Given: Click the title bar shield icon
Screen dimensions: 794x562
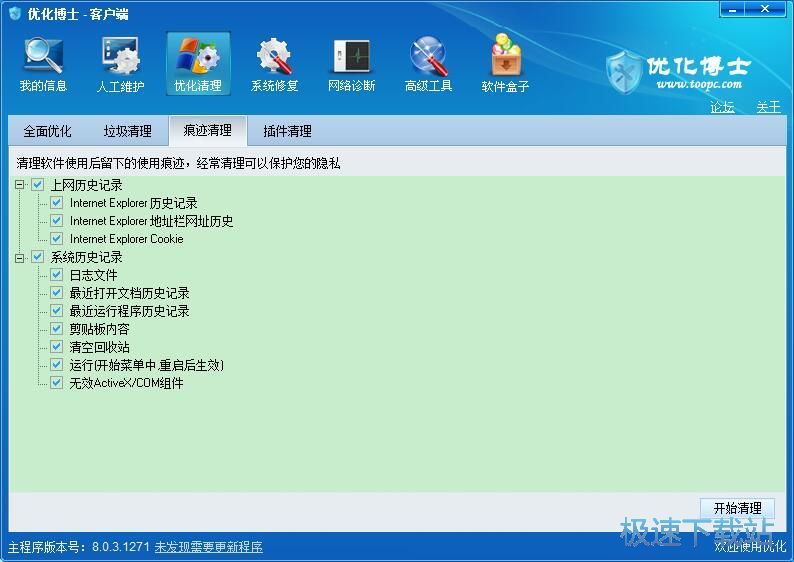Looking at the screenshot, I should tap(15, 13).
